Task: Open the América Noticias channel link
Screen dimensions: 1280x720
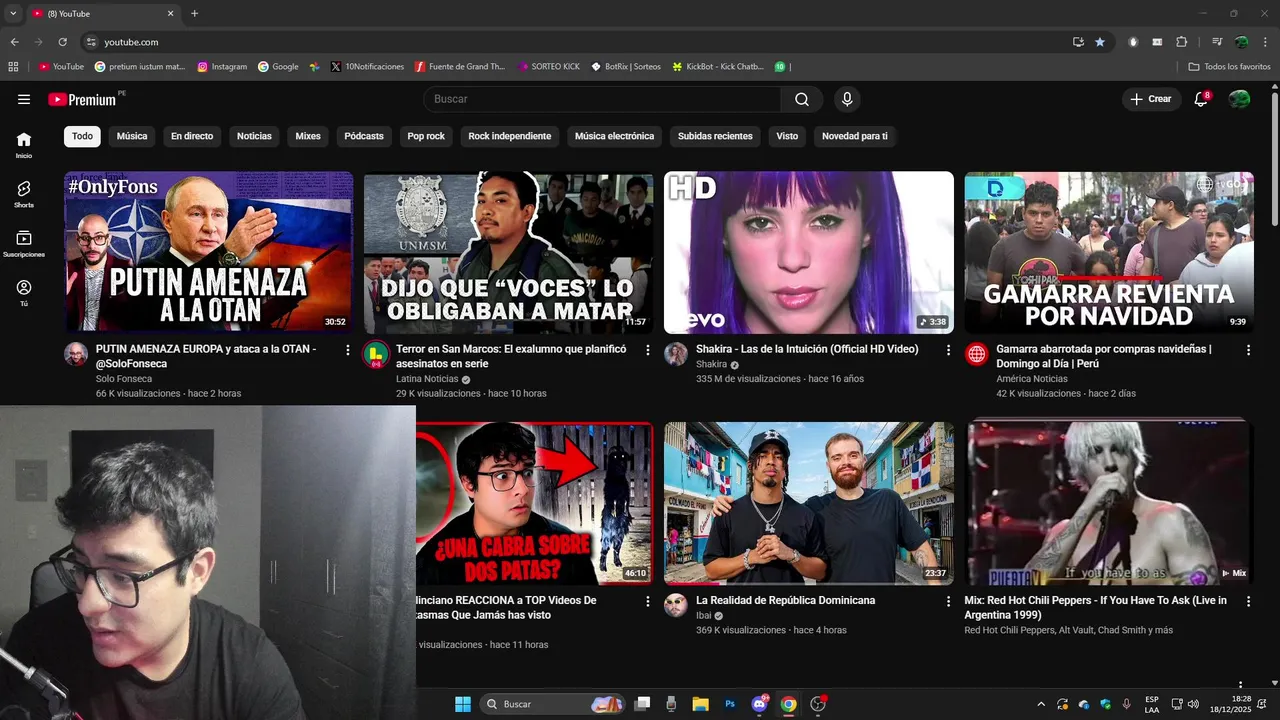Action: tap(1032, 379)
